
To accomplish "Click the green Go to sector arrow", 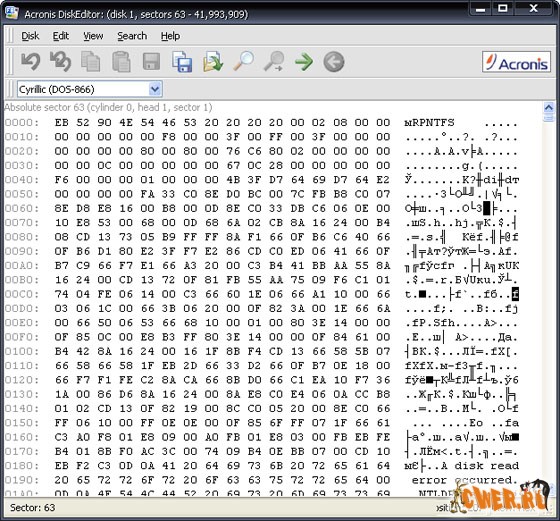I will pos(304,62).
